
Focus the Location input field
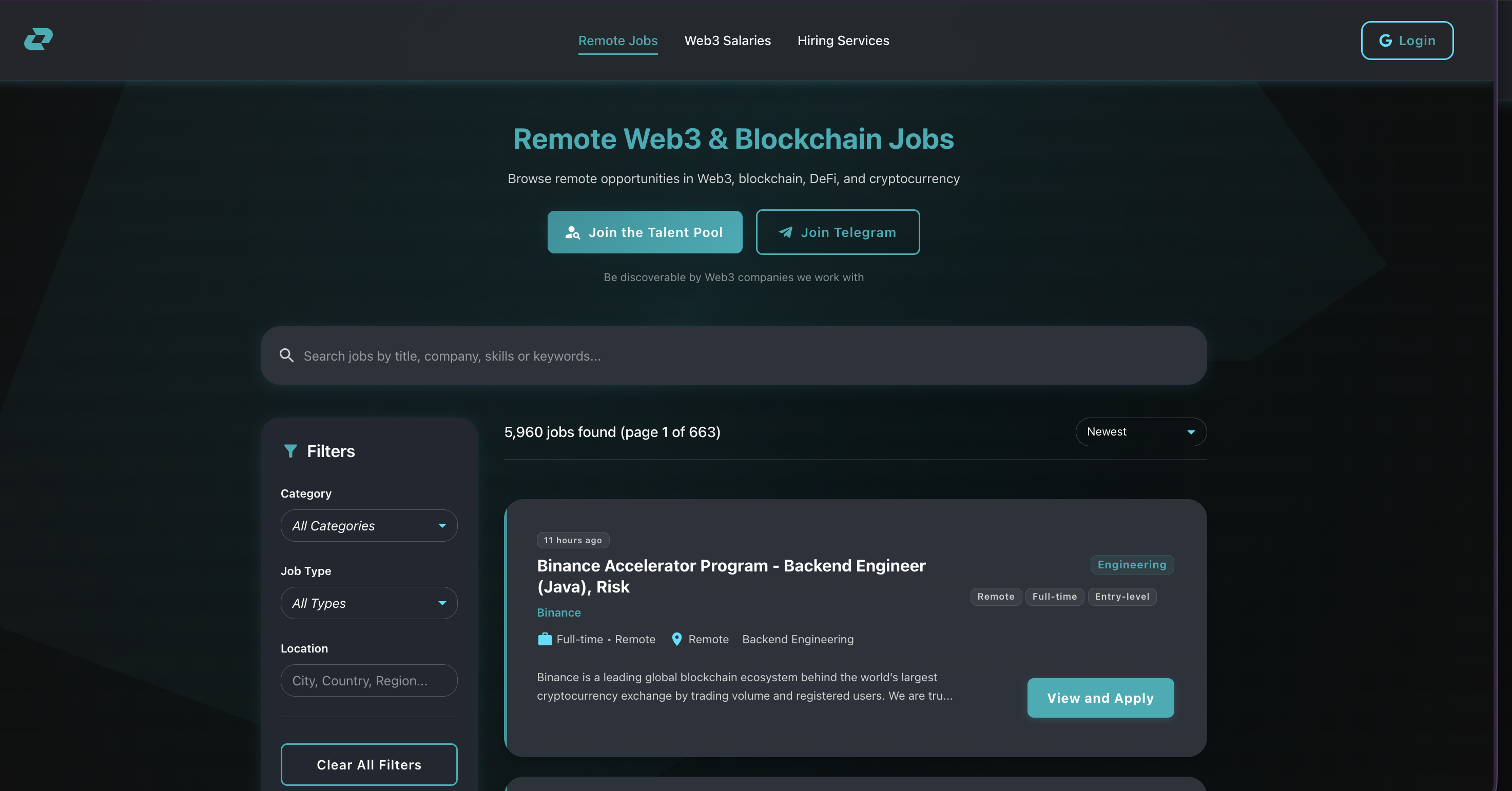point(369,681)
